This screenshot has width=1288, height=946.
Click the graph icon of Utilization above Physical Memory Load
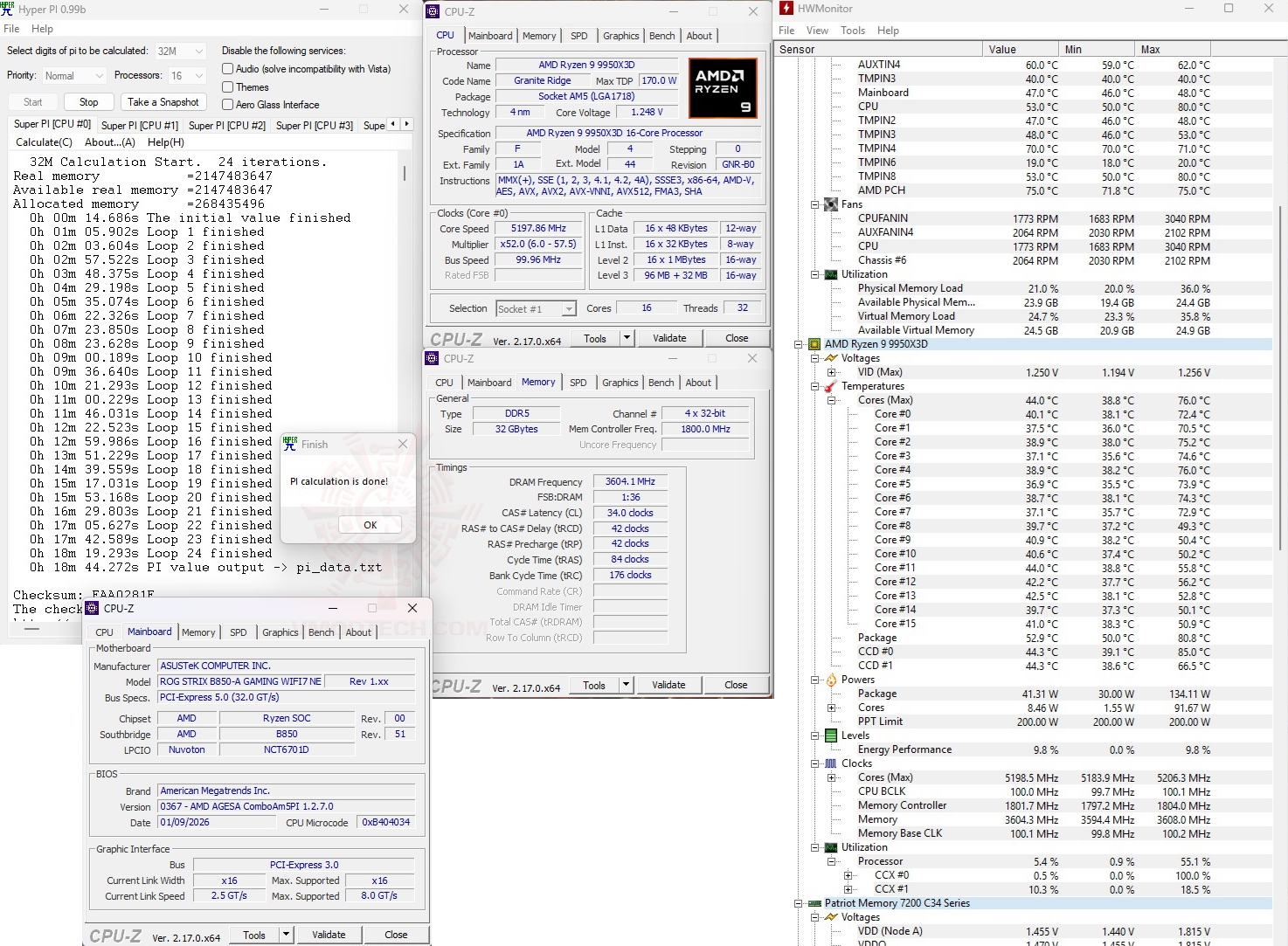coord(830,274)
